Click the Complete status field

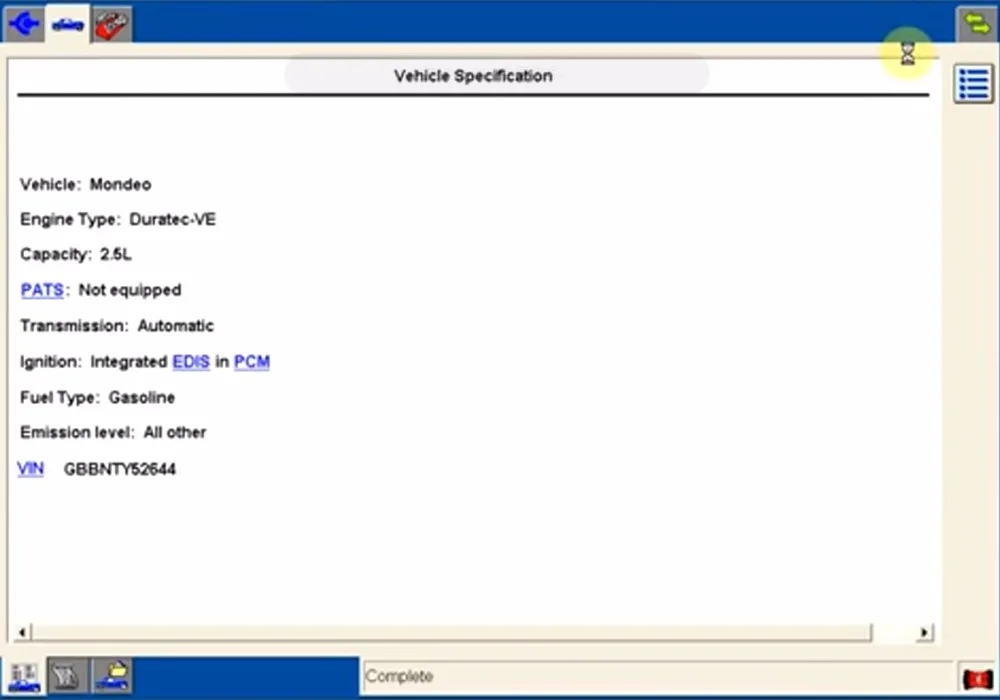[657, 676]
